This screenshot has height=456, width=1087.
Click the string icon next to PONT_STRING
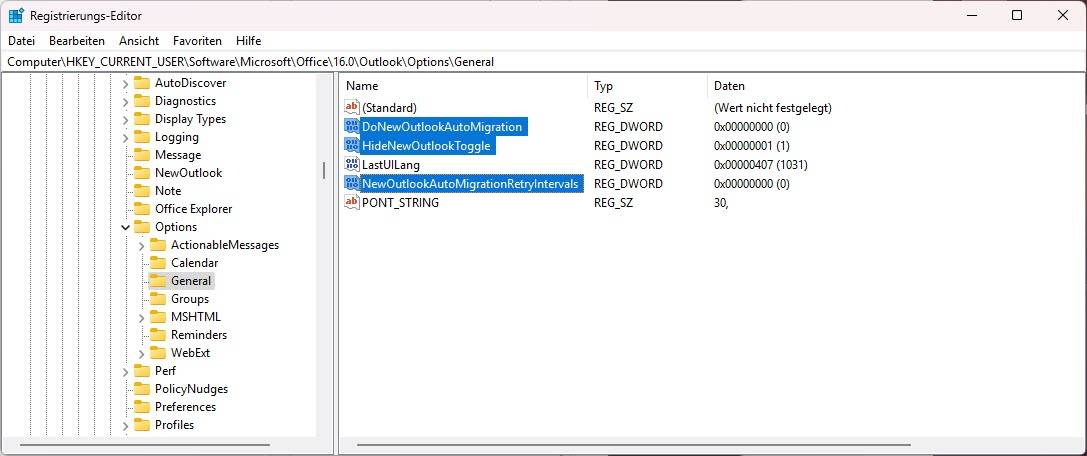tap(351, 203)
